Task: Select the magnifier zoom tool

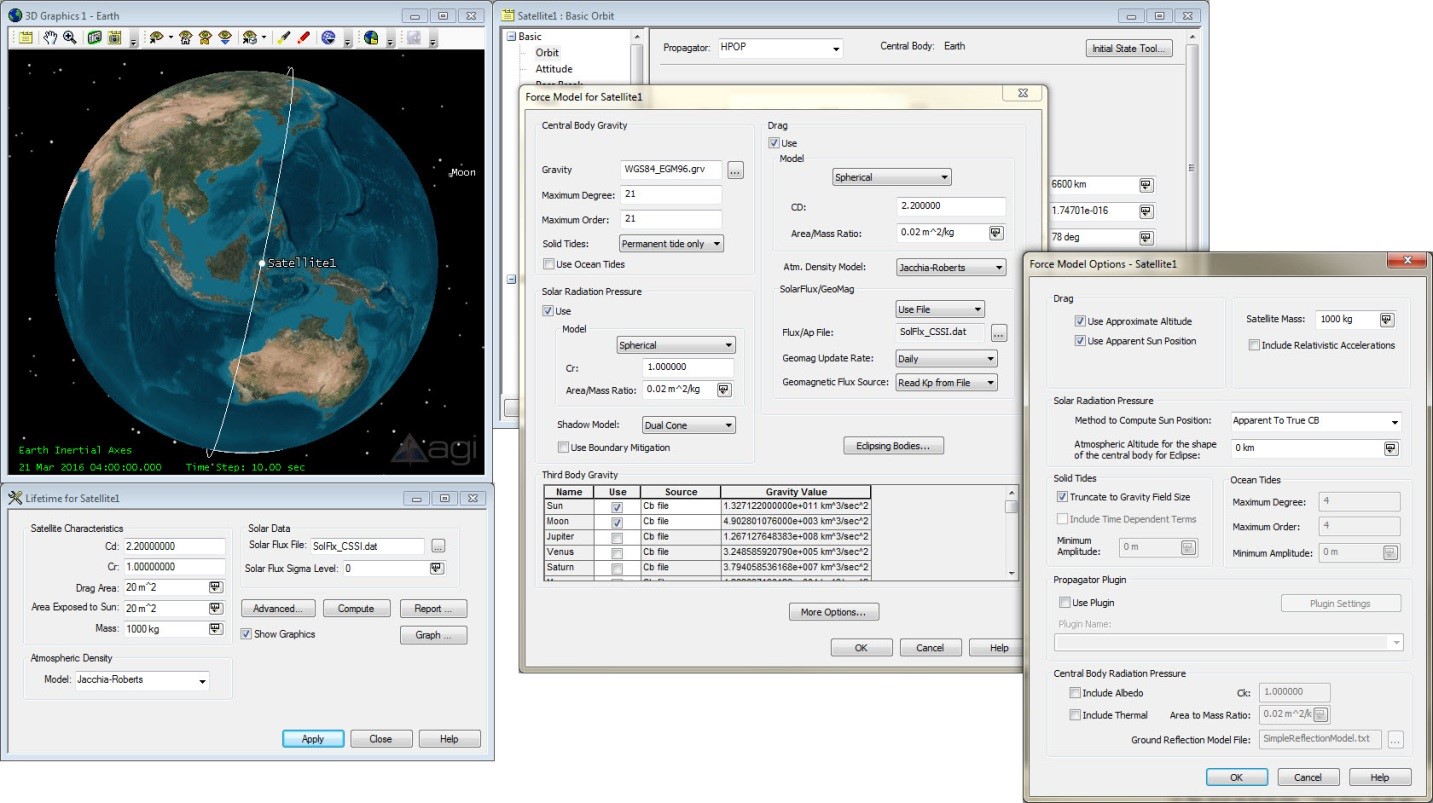Action: (x=70, y=38)
